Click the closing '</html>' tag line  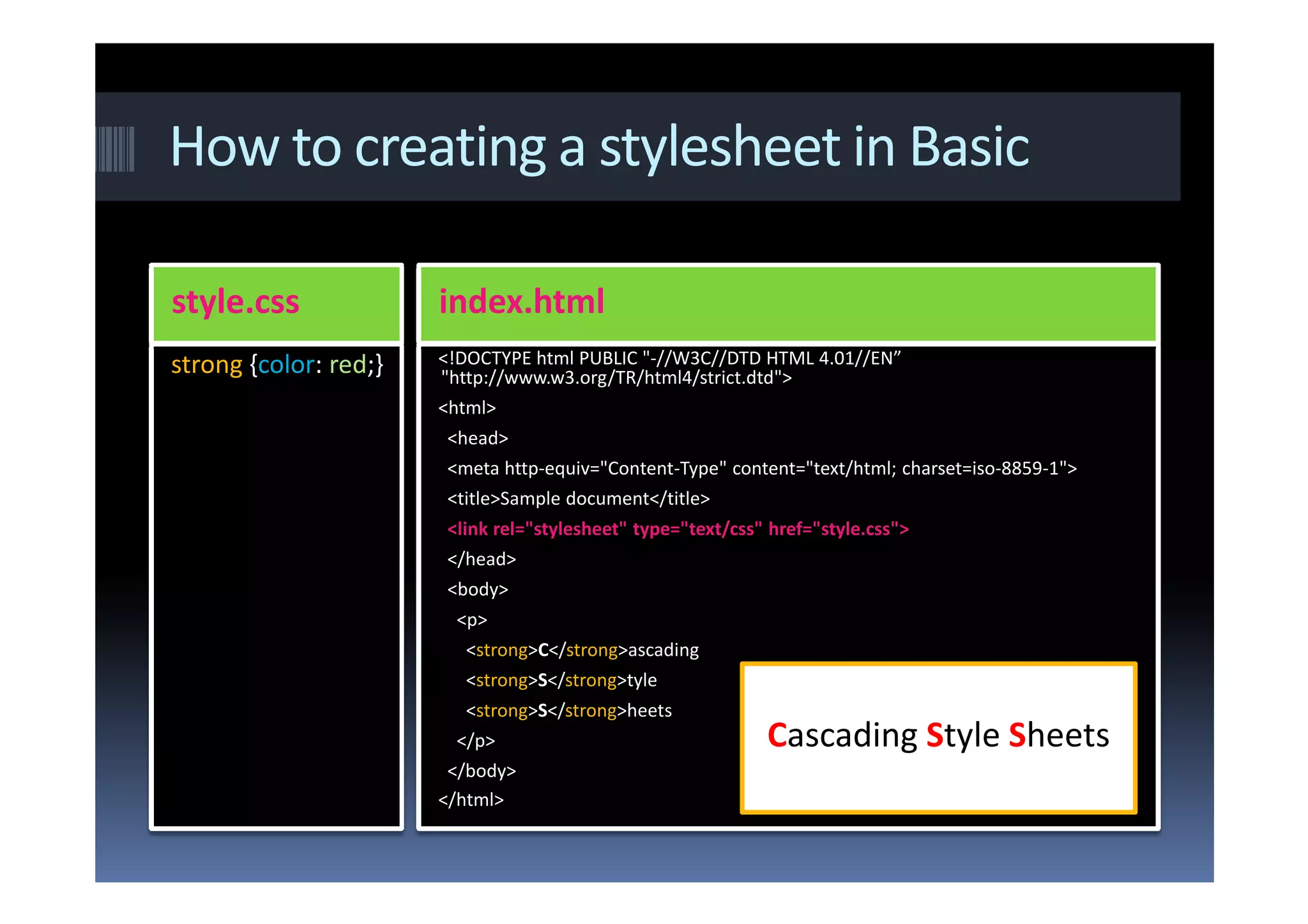471,800
